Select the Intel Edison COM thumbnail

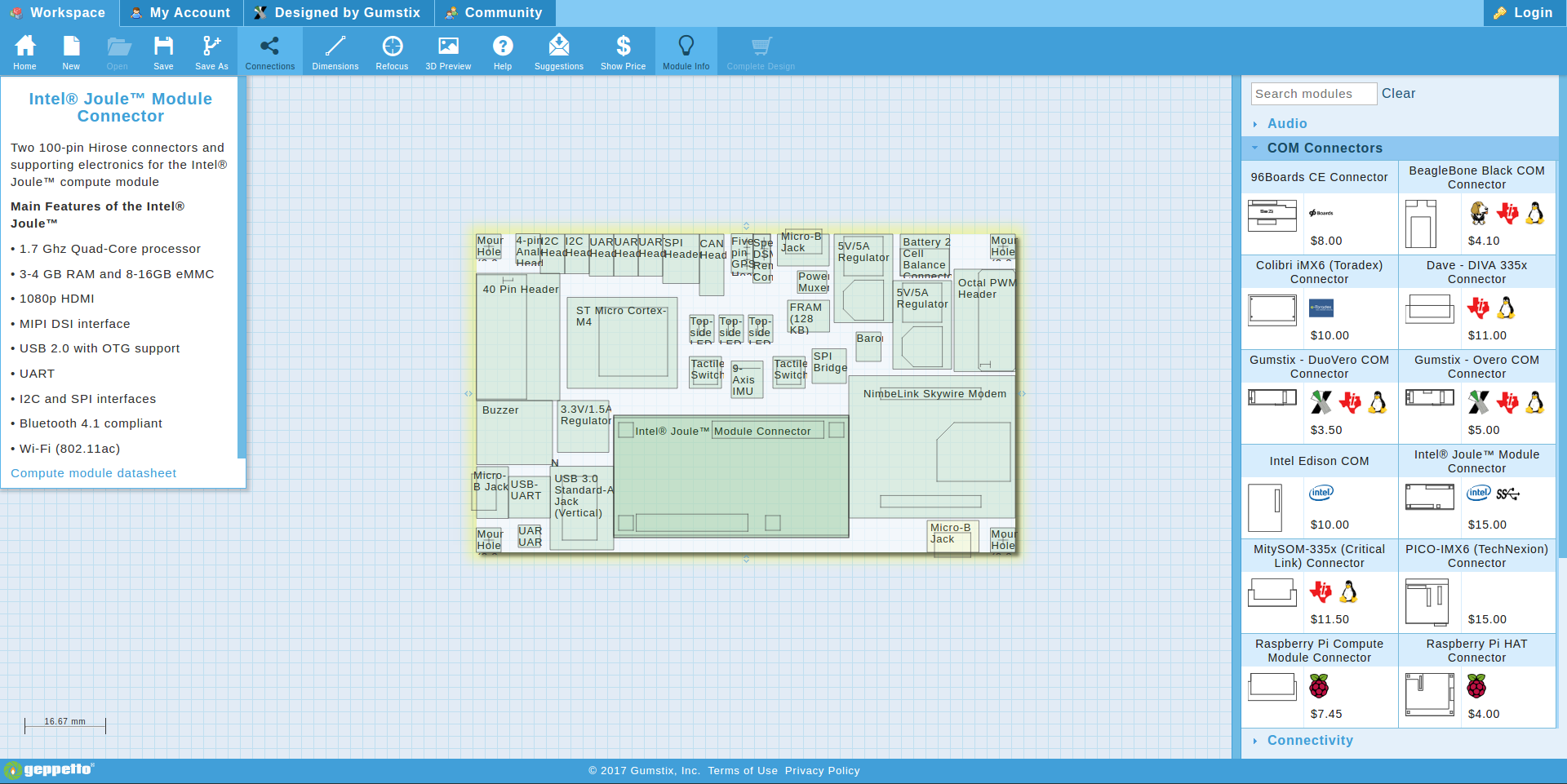click(1264, 507)
